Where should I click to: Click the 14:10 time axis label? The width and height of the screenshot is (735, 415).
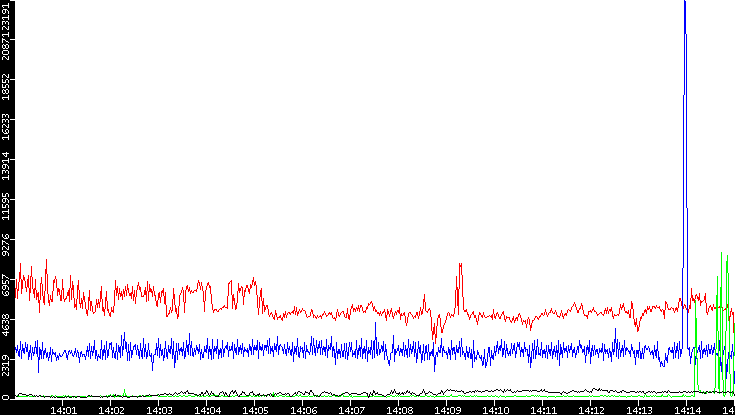495,410
